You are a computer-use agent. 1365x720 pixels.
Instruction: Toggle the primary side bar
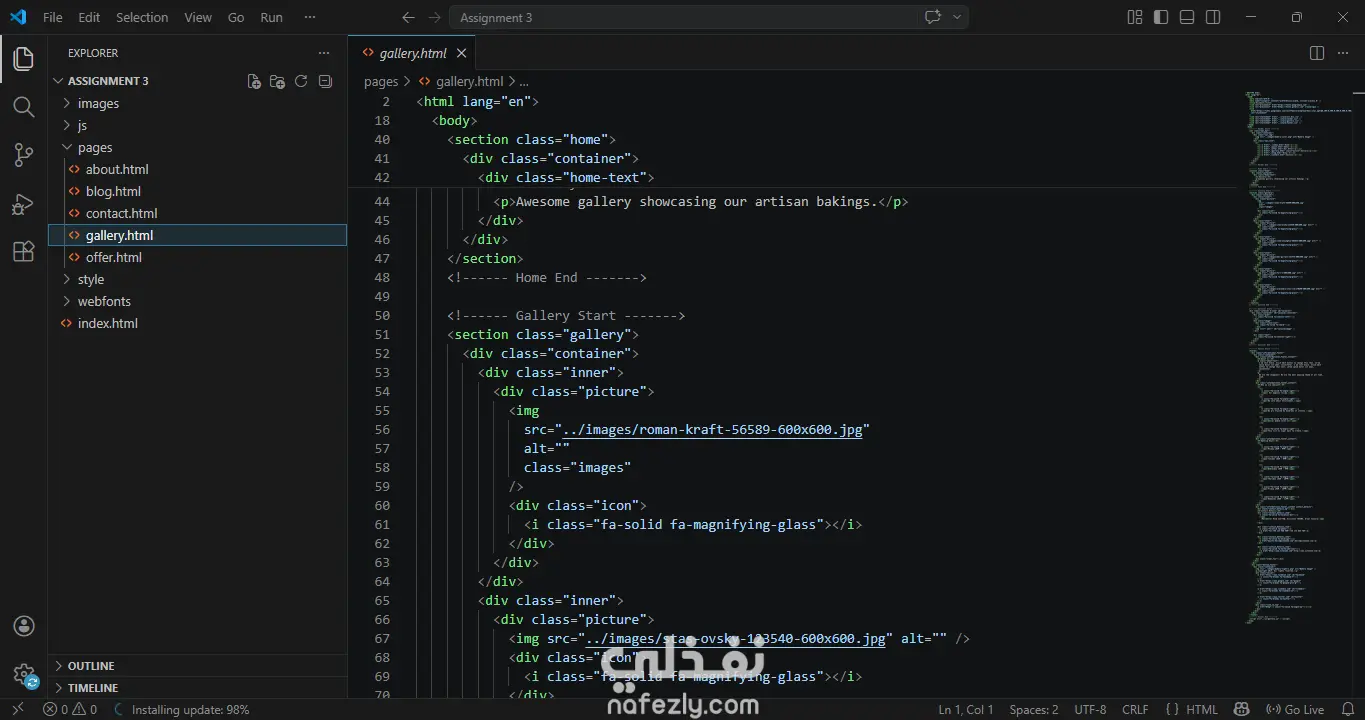pos(1161,17)
